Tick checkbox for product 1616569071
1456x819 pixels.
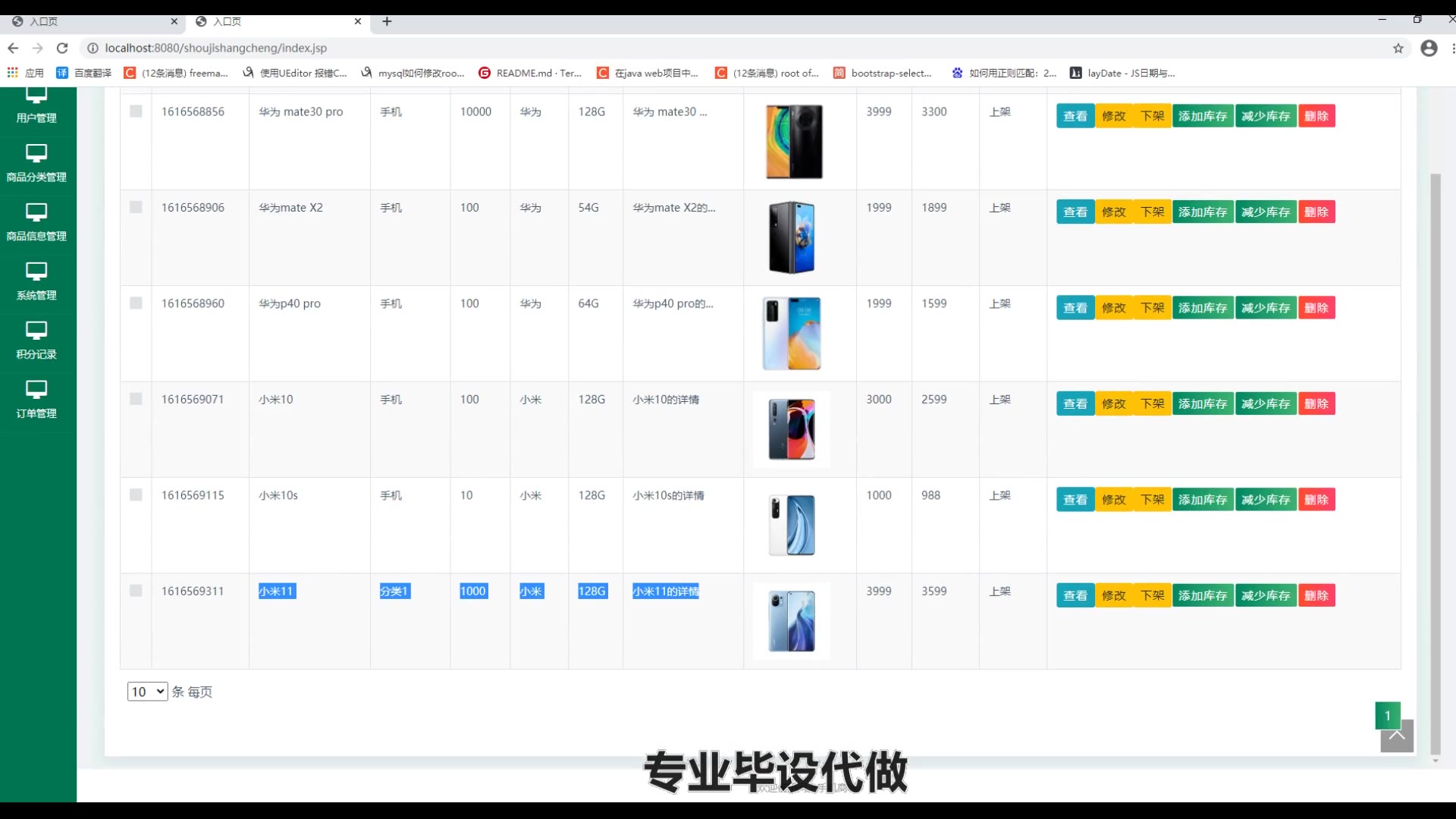(x=136, y=399)
